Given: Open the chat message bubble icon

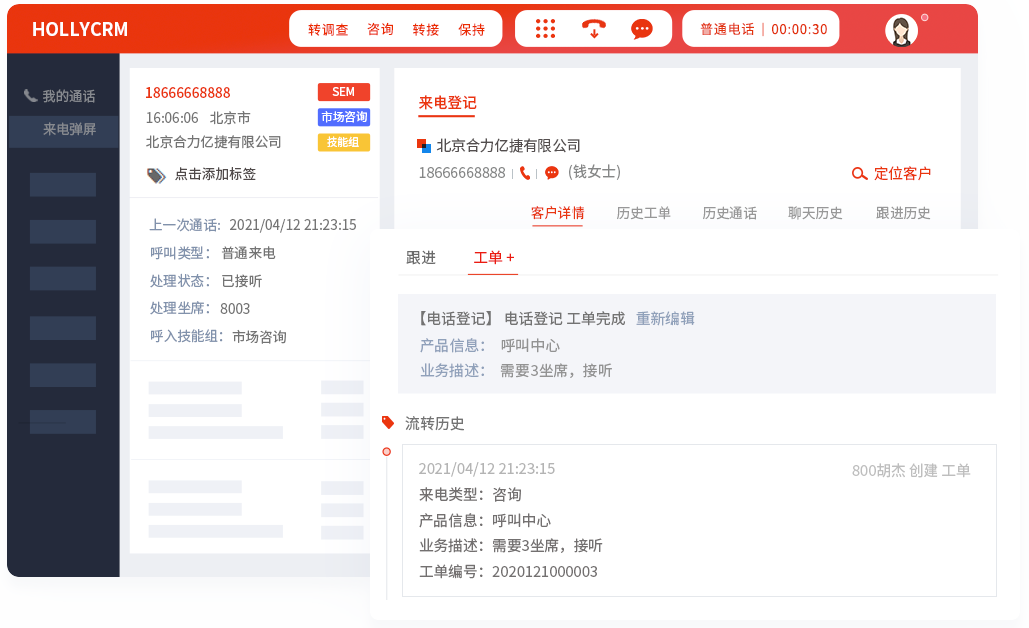Looking at the screenshot, I should pyautogui.click(x=642, y=29).
